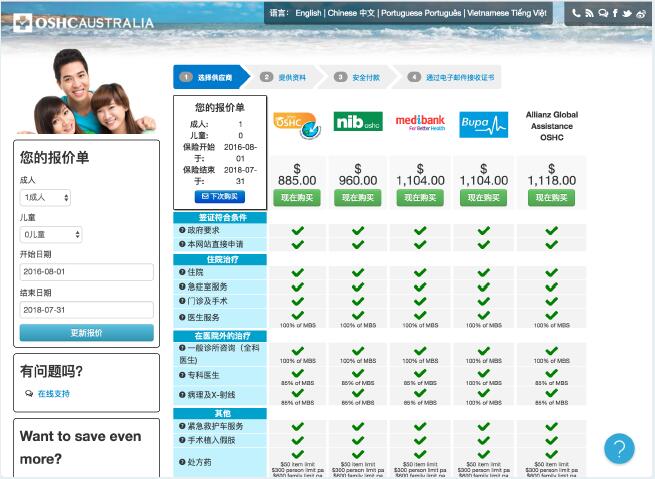Click the 开始日期 start date field
The image size is (655, 479).
[x=86, y=271]
